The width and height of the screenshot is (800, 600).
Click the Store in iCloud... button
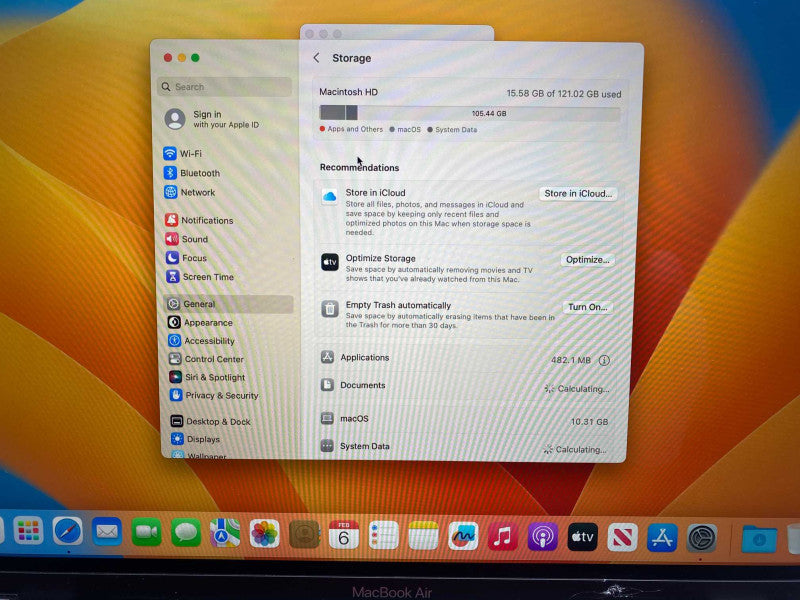[578, 193]
